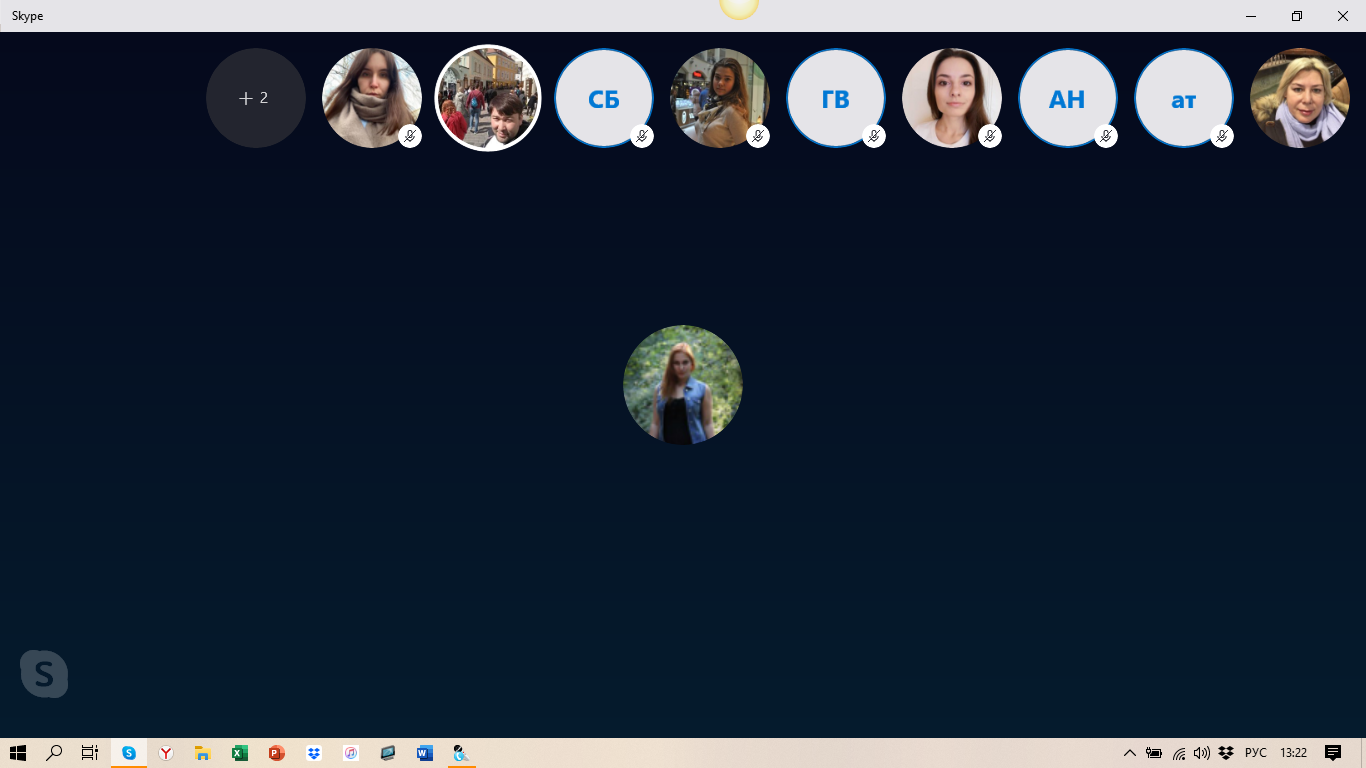Click the muted mic badge on АН

pos(1106,136)
